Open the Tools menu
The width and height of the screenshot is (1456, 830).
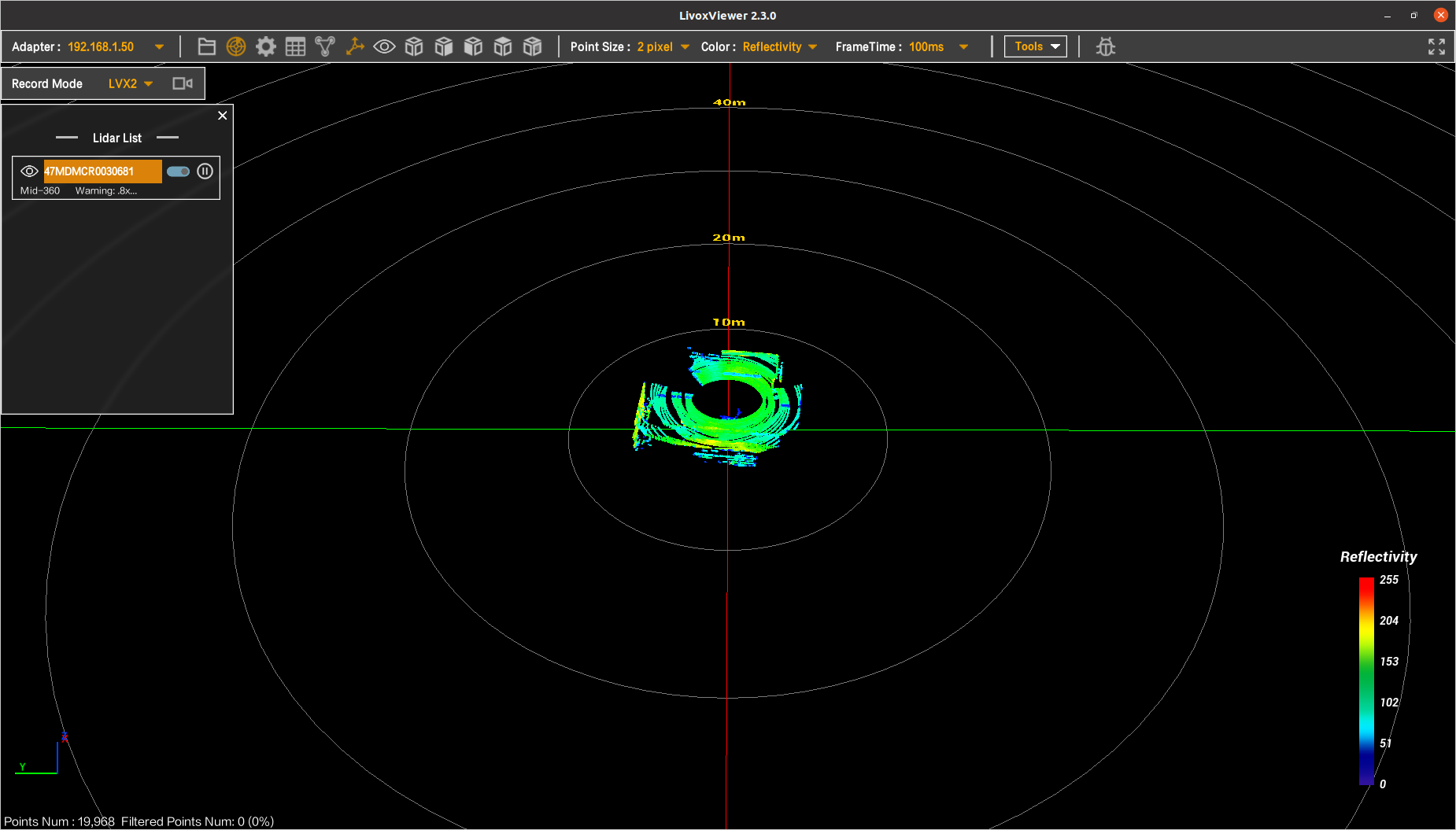click(1035, 46)
